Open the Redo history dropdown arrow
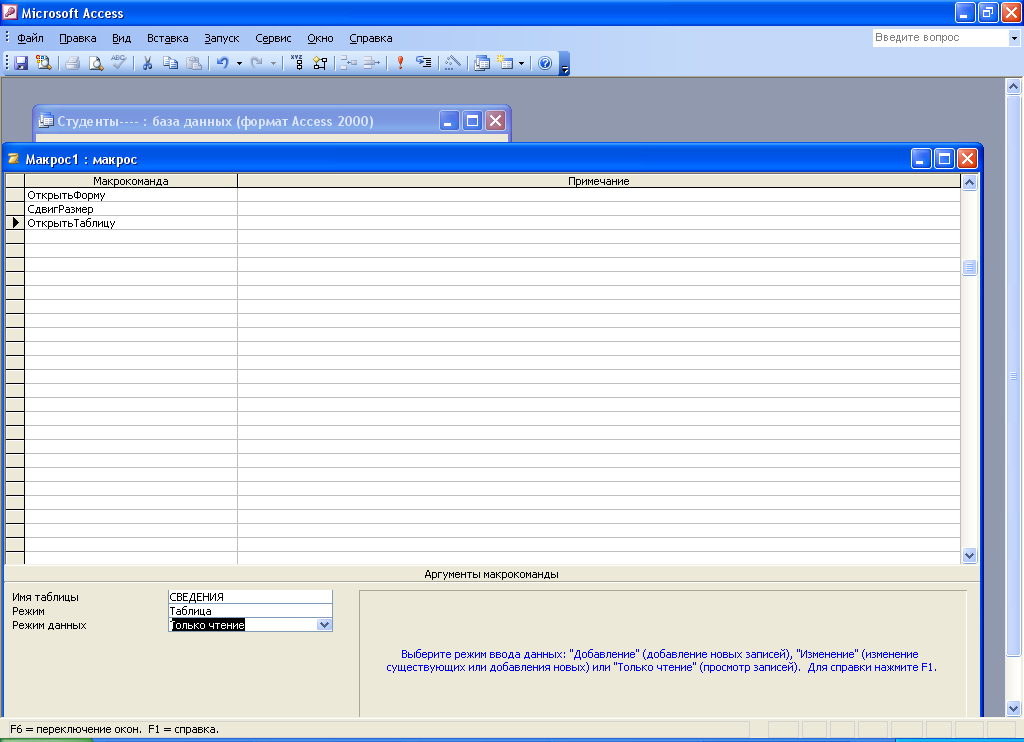The height and width of the screenshot is (742, 1024). (x=273, y=63)
